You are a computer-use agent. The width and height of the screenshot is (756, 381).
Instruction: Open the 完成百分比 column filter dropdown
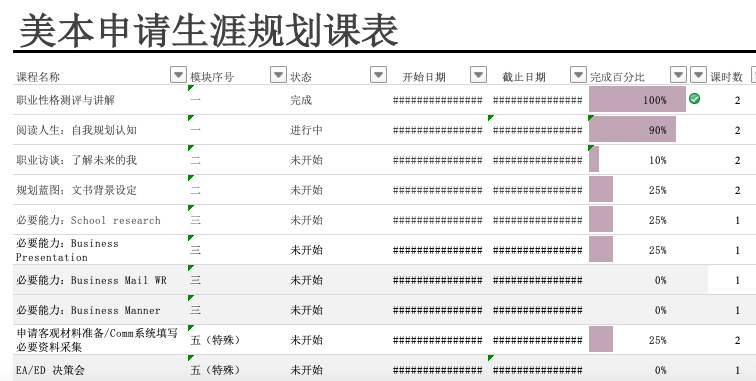coord(678,75)
